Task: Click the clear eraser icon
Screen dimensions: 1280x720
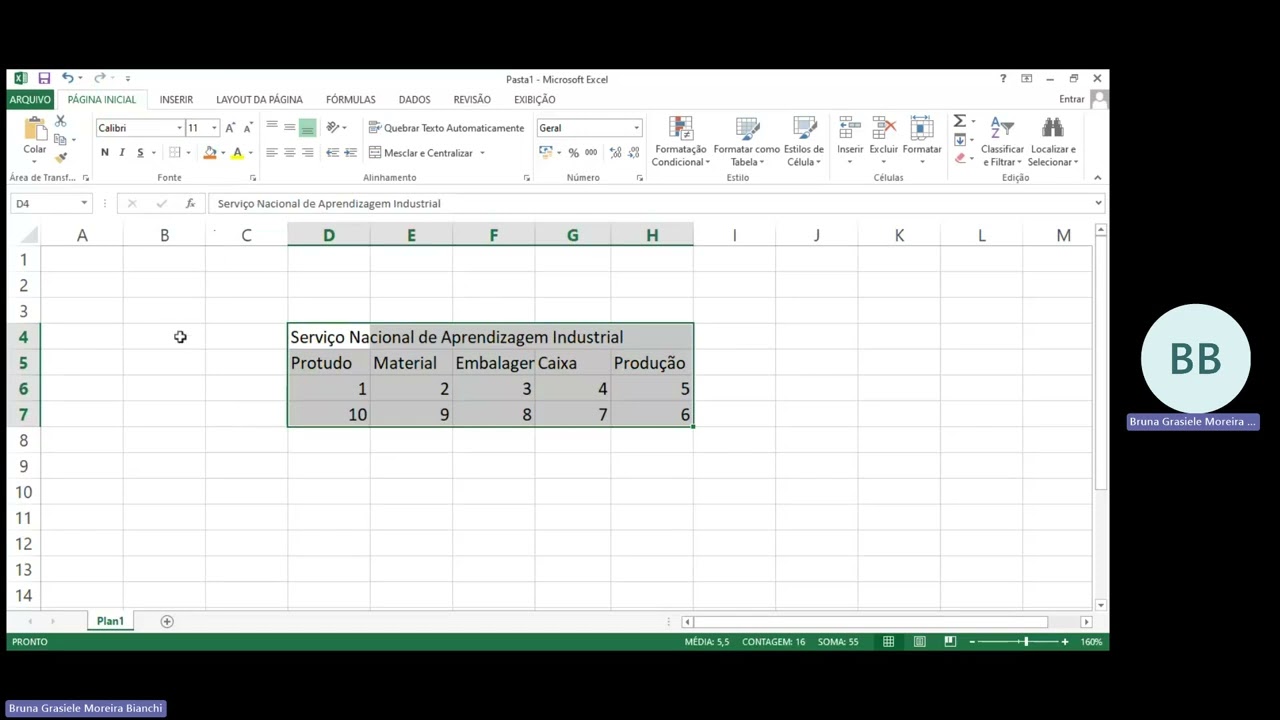Action: (959, 158)
